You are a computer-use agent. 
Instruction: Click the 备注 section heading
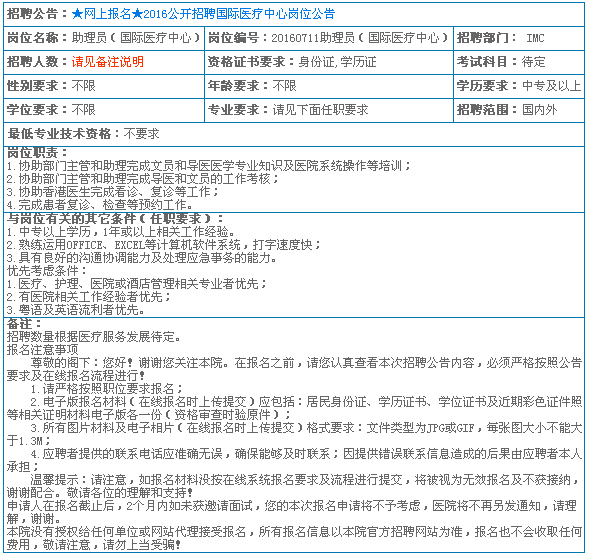coord(24,323)
